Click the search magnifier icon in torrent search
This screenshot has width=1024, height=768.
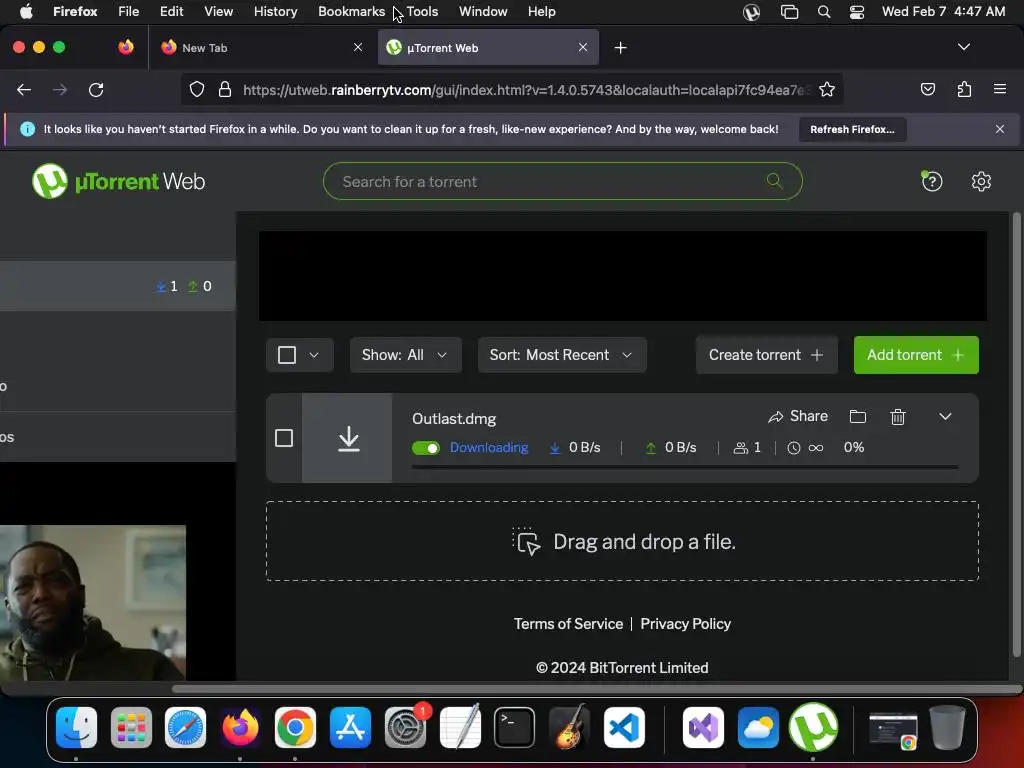(775, 181)
